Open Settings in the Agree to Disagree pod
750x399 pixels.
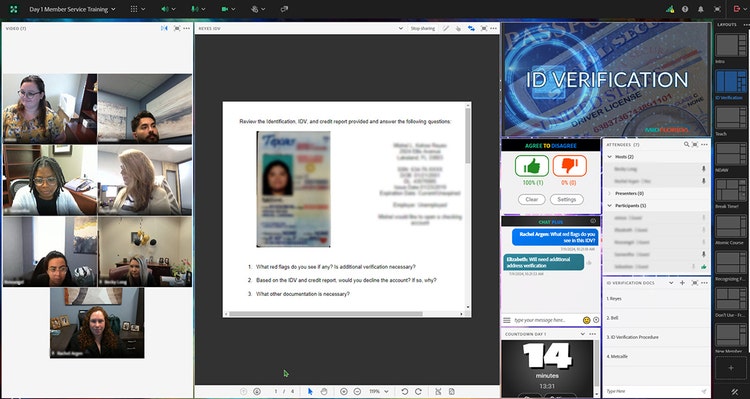coord(566,199)
